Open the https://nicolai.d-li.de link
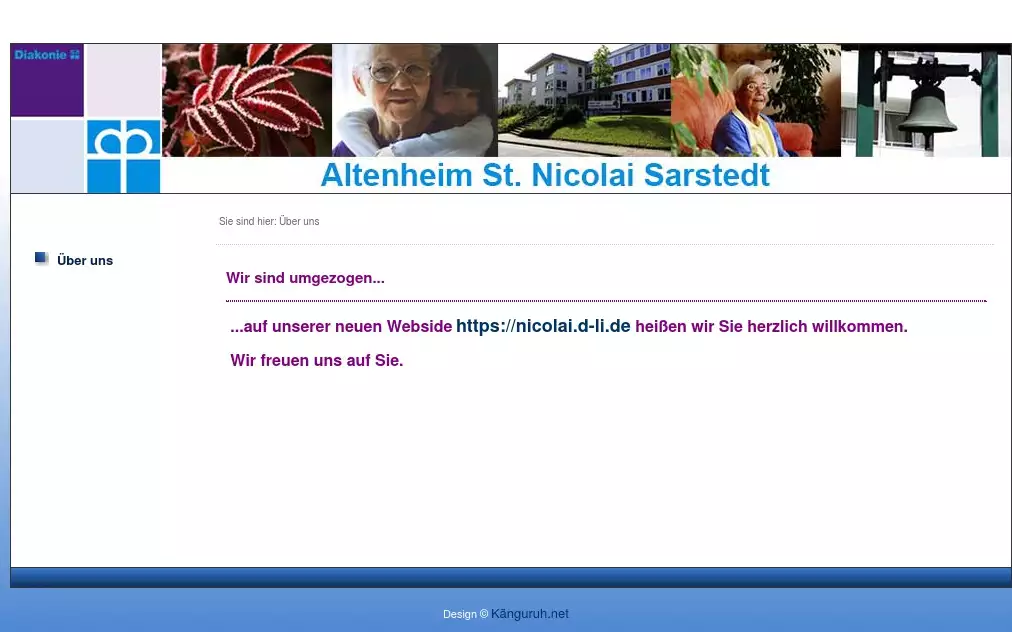The width and height of the screenshot is (1012, 632). [543, 326]
